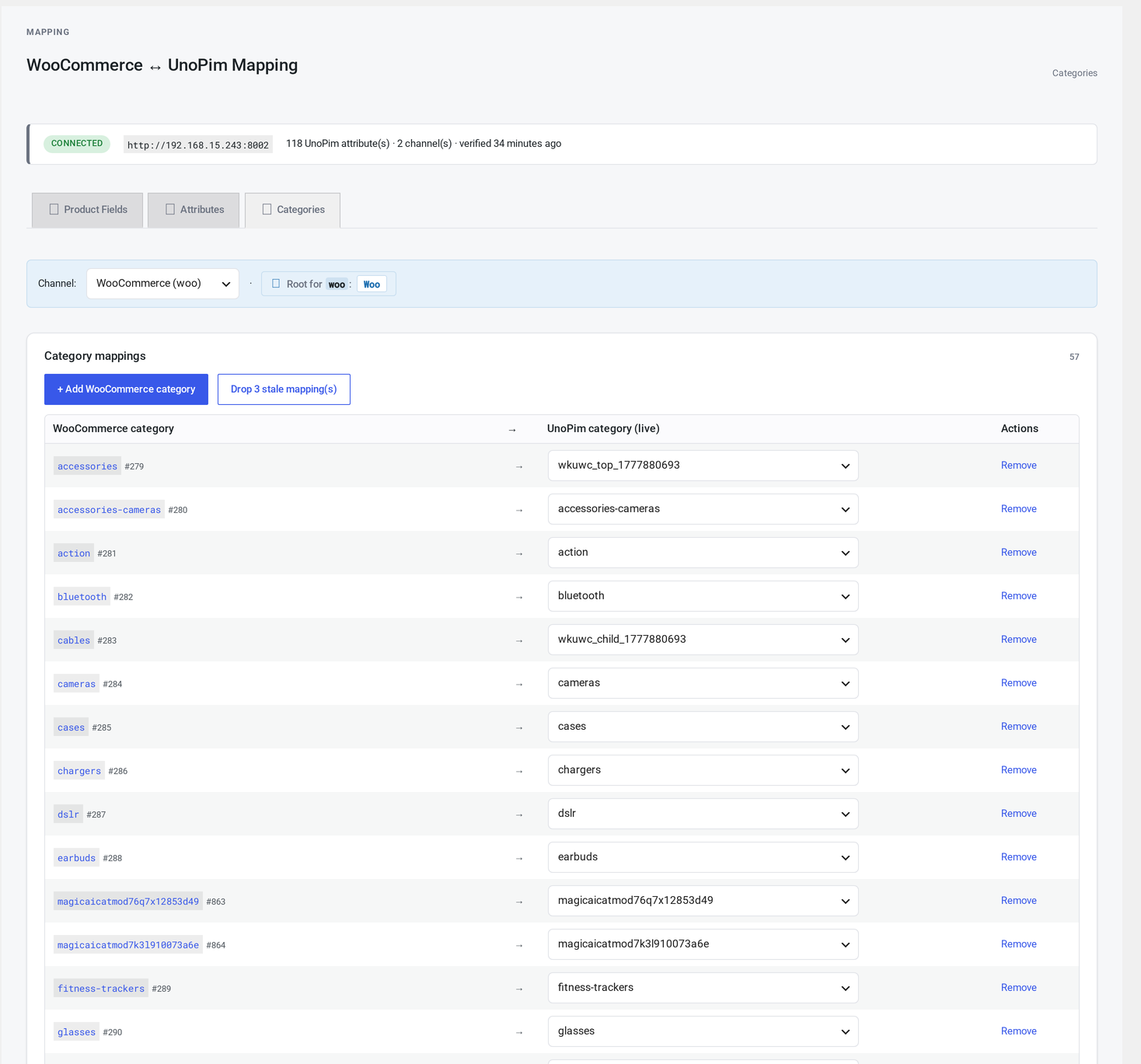Switch to the Attributes tab
The height and width of the screenshot is (1064, 1141).
[194, 210]
